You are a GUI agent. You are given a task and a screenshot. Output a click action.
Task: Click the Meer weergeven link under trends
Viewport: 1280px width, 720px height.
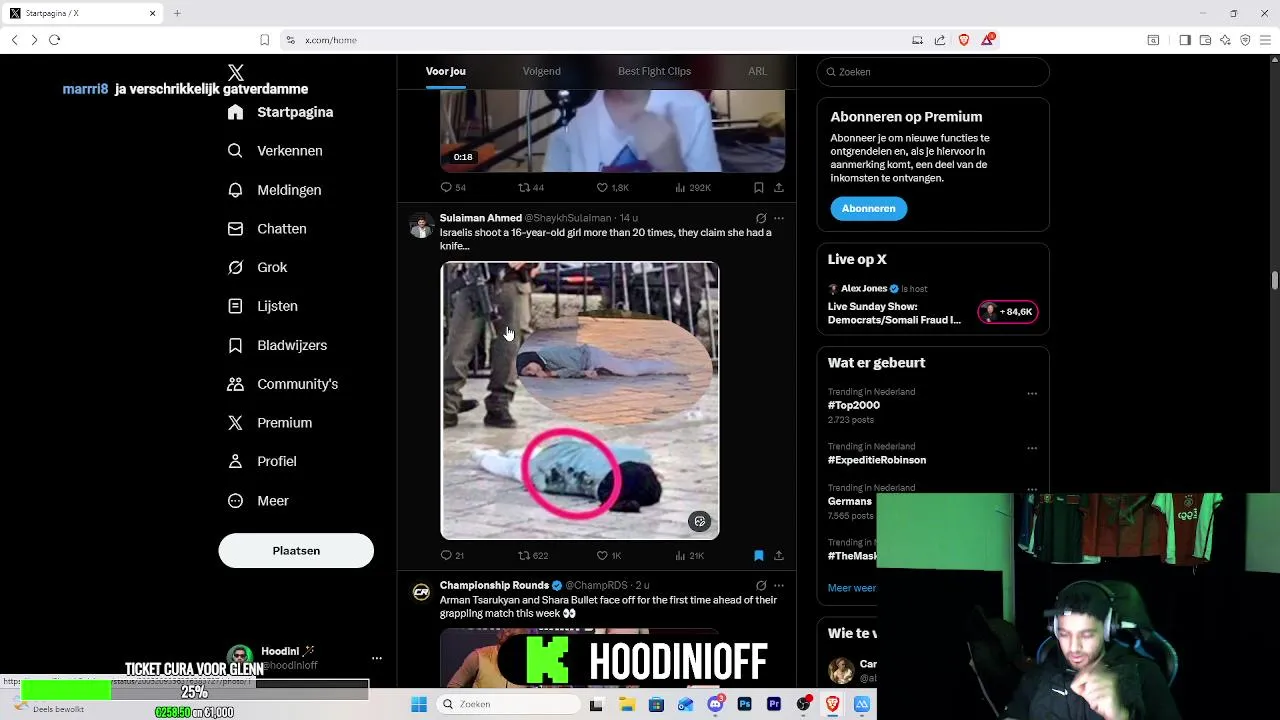852,588
